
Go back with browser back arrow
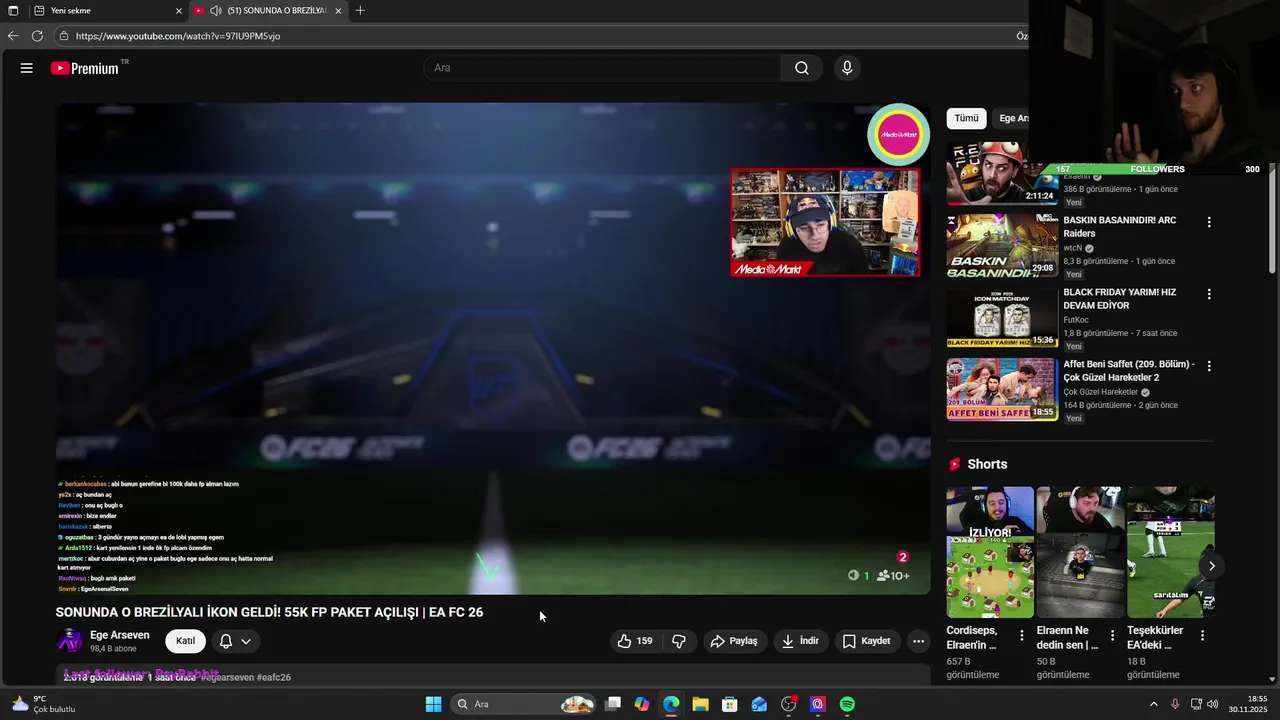[13, 36]
